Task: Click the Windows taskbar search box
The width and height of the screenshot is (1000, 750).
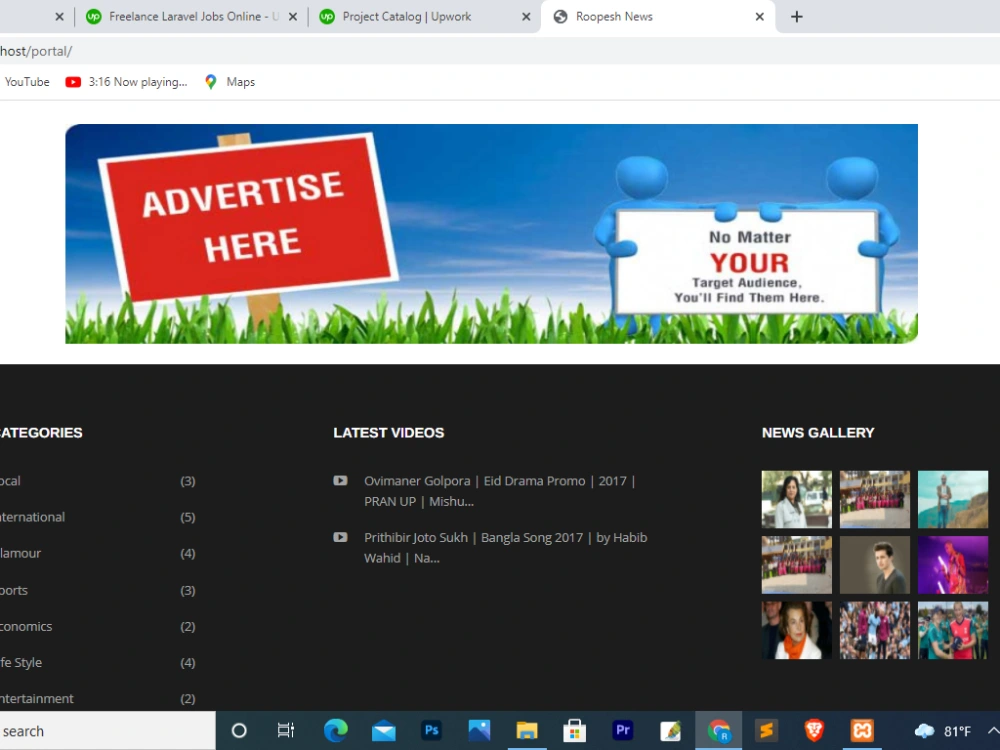Action: point(108,731)
